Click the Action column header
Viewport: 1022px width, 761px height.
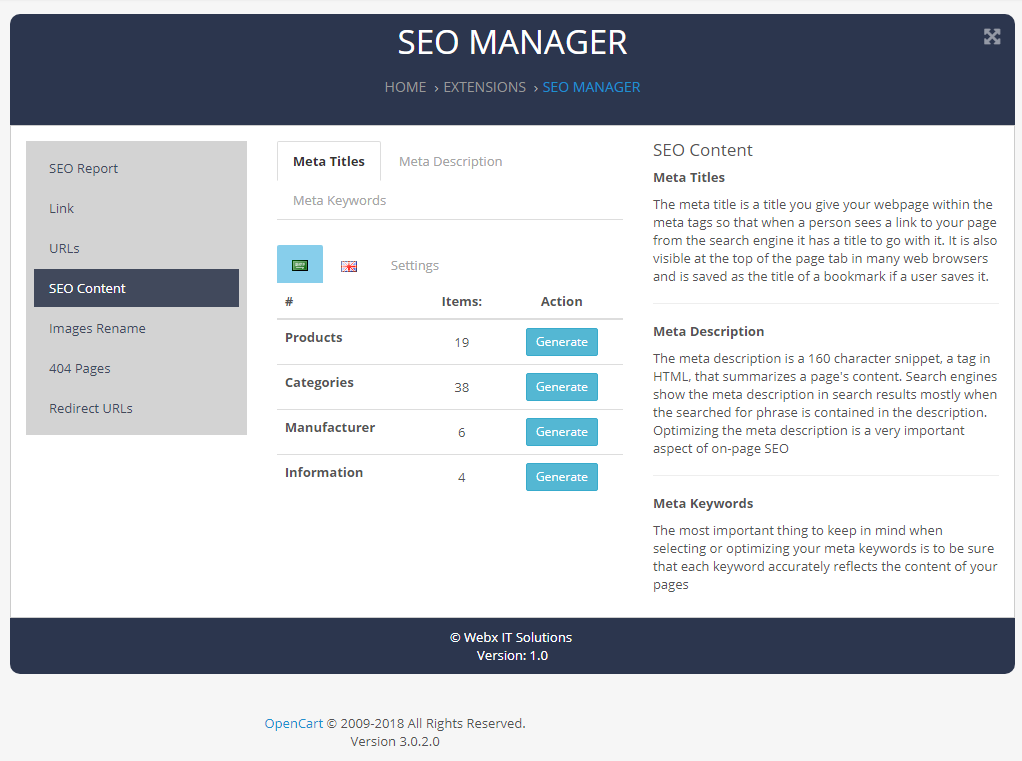point(561,302)
